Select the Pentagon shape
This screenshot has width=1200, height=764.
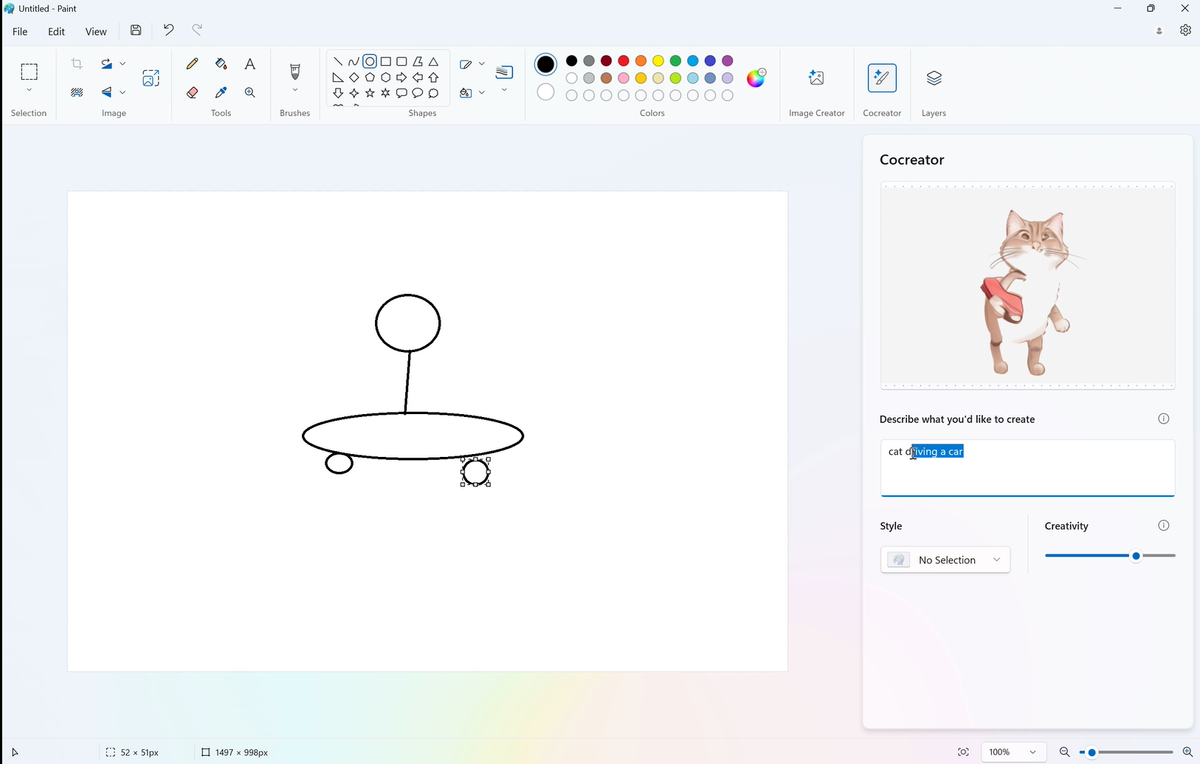point(370,78)
